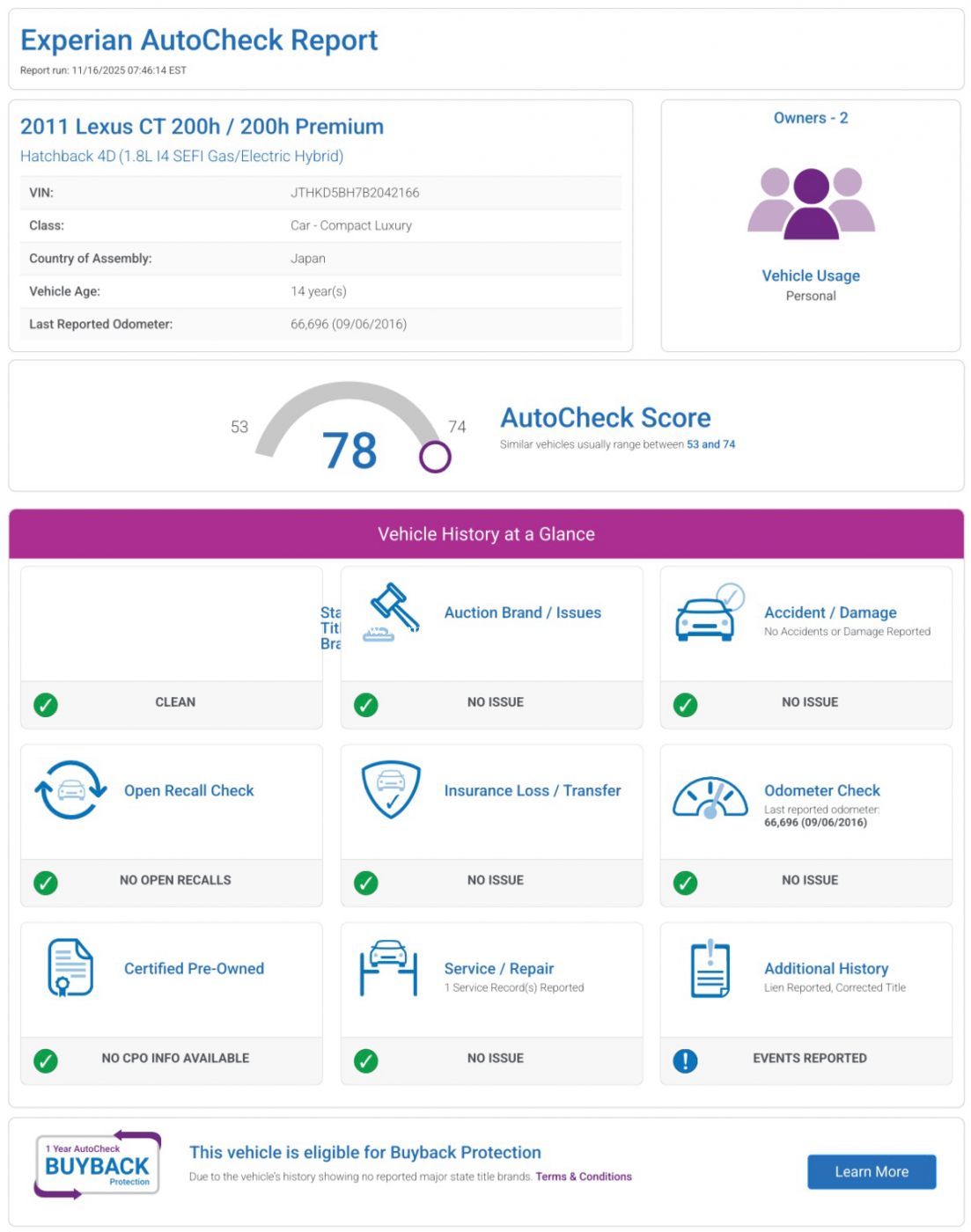
Task: Open the Additional History section link
Action: tap(826, 968)
